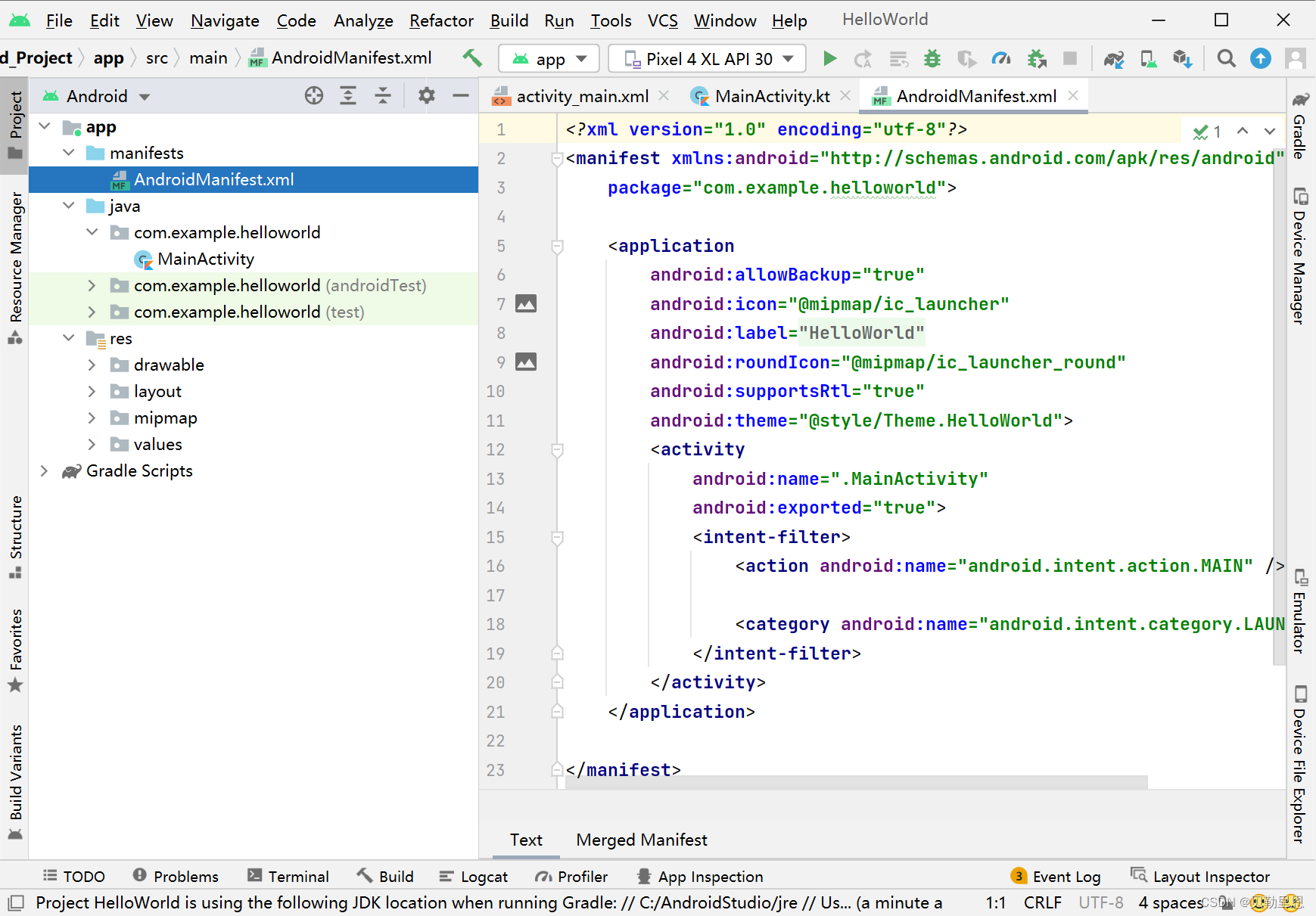The height and width of the screenshot is (916, 1316).
Task: Select MainActivity in the project tree
Action: point(206,259)
